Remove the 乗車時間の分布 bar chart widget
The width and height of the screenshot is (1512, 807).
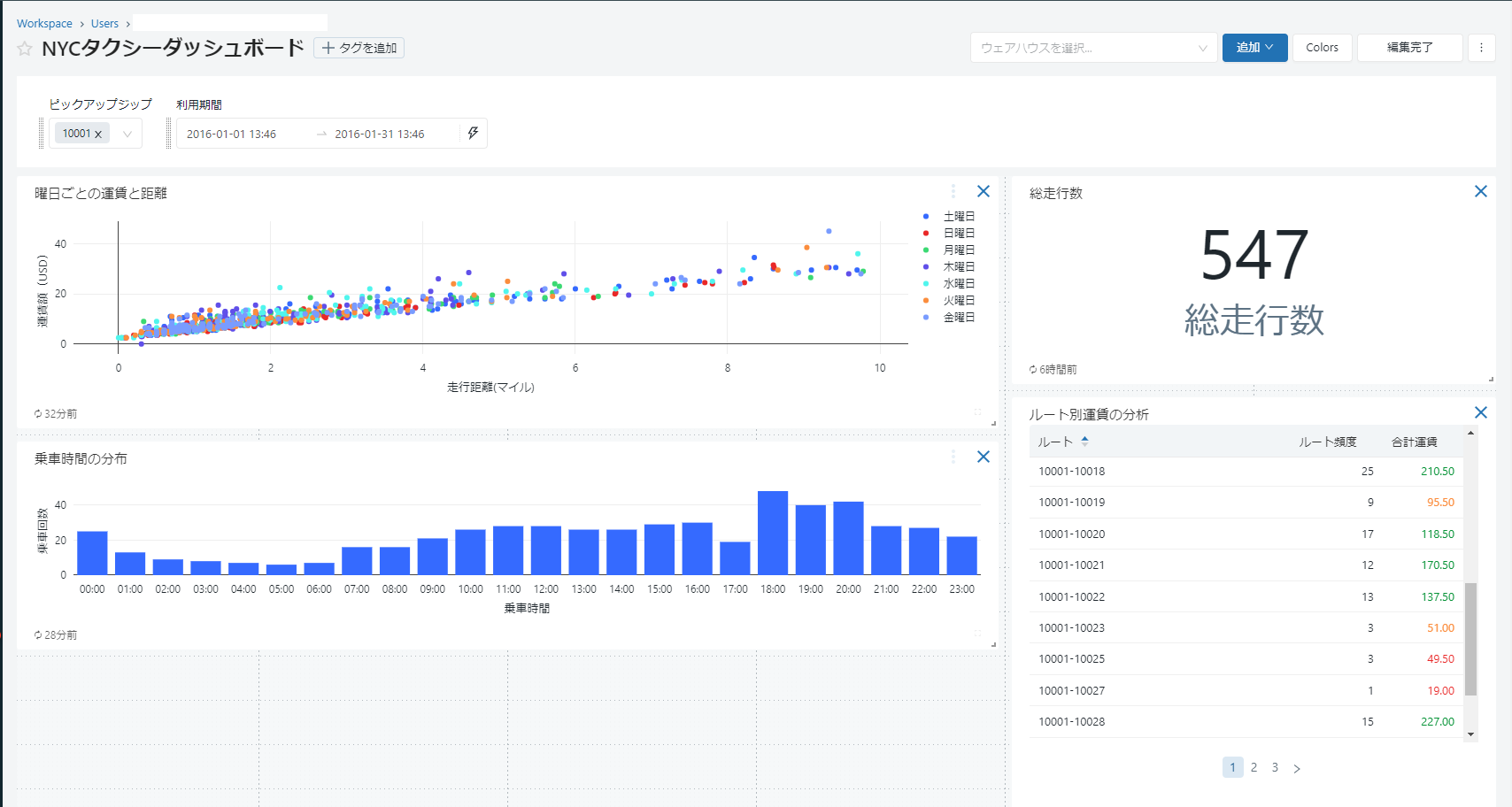click(x=983, y=457)
